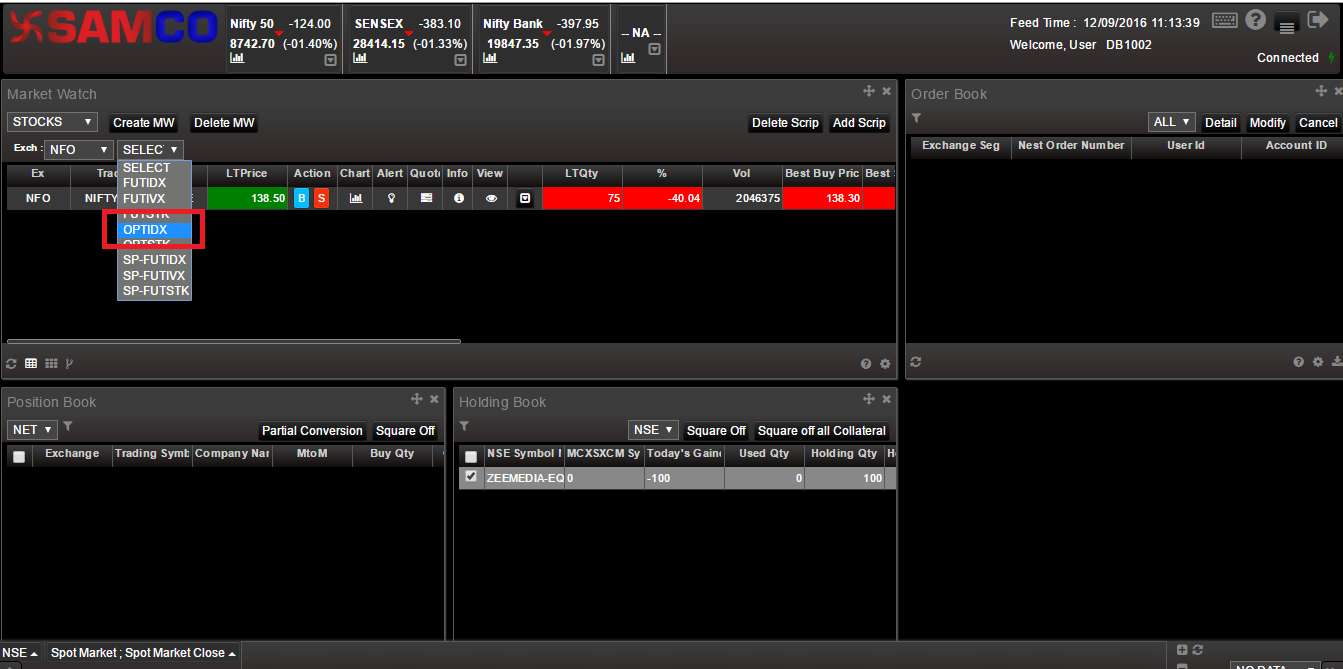Expand the SENSEX index options arrow
Screen dimensions: 1343x669
click(460, 60)
